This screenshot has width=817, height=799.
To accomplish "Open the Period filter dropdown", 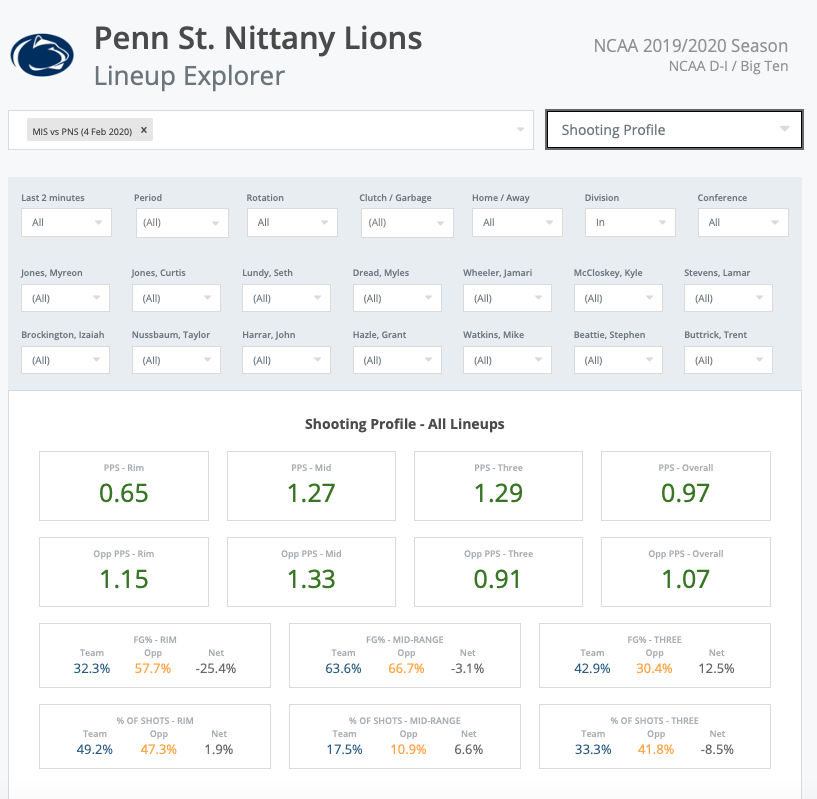I will pyautogui.click(x=182, y=223).
